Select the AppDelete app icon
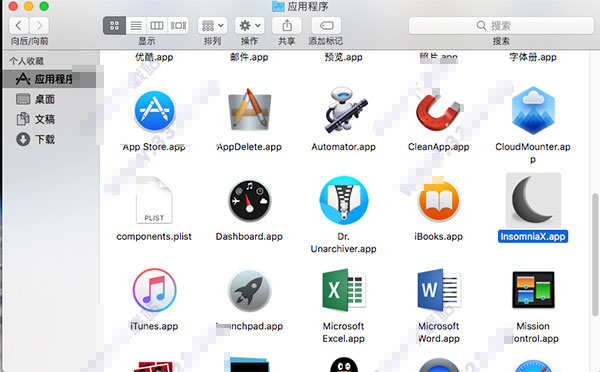 point(249,110)
